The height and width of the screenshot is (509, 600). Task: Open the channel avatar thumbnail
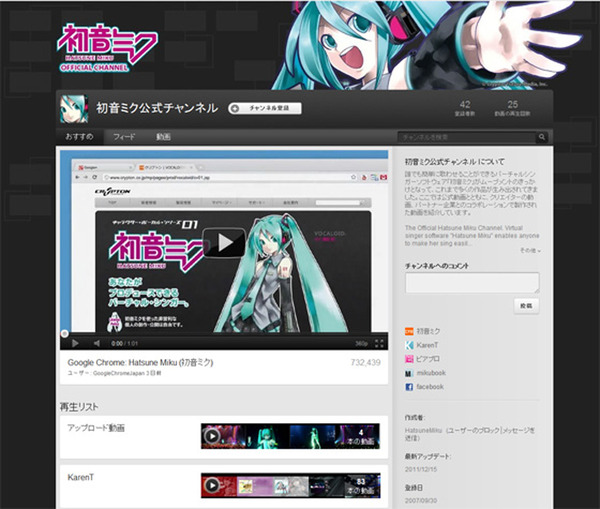coord(74,109)
